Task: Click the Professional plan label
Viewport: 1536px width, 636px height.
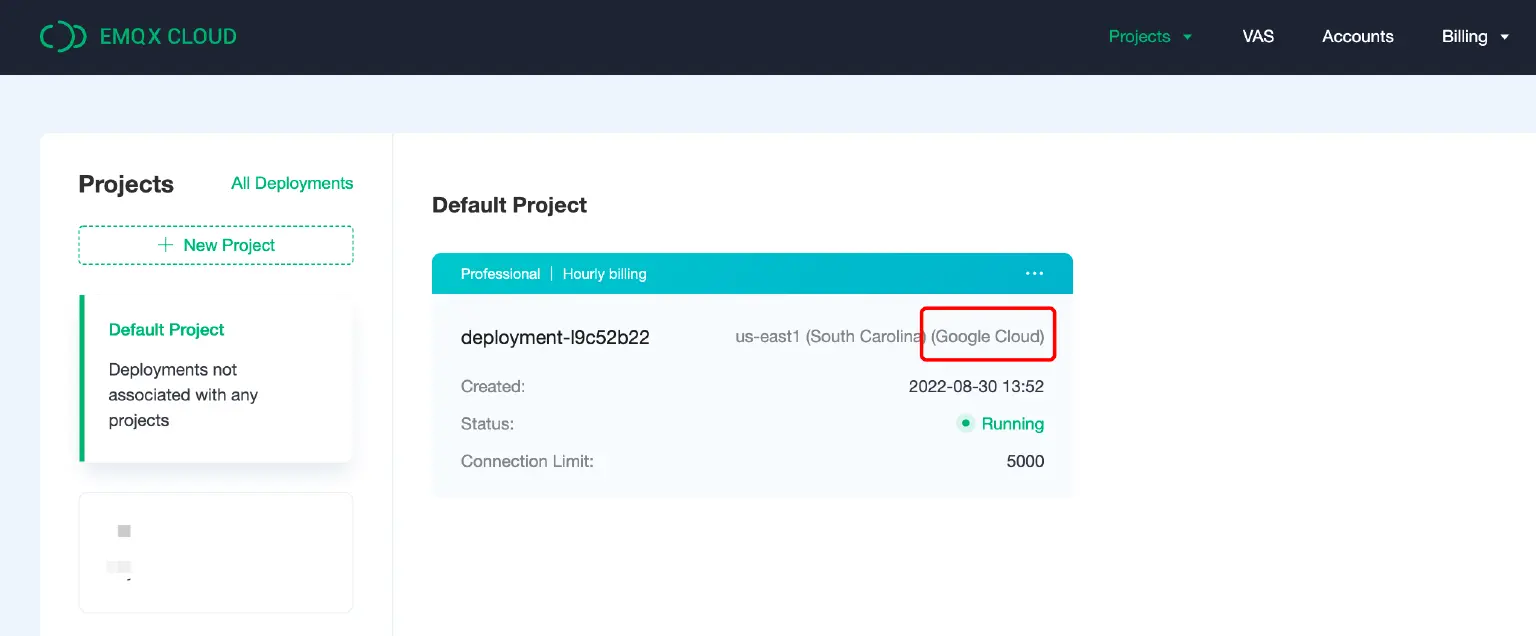Action: [x=500, y=274]
